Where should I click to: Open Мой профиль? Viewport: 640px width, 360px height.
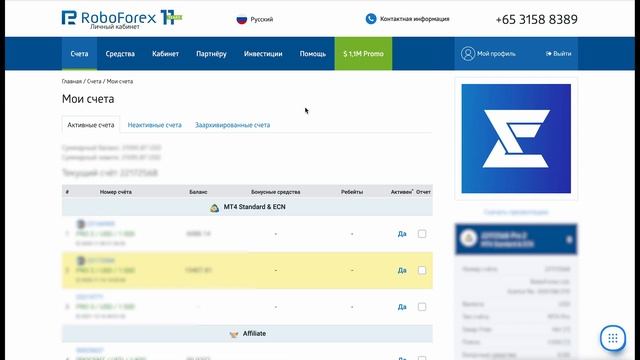coord(496,53)
